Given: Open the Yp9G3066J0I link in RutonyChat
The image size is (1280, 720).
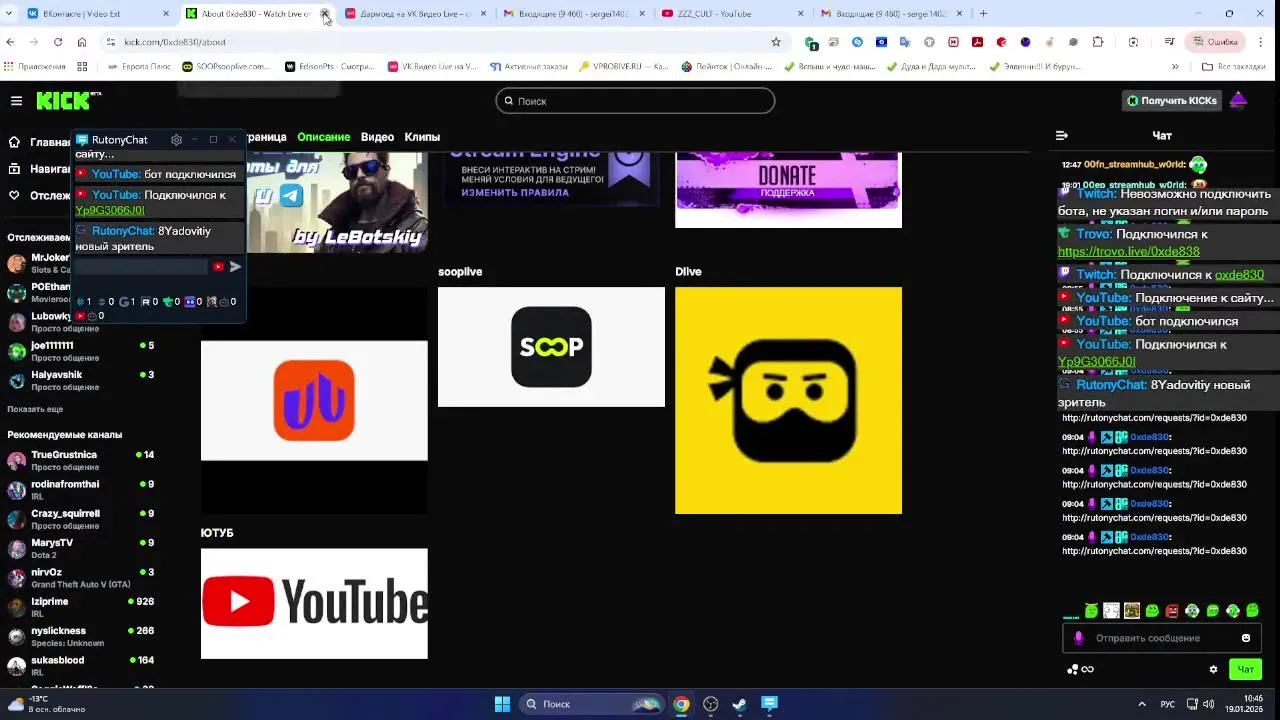Looking at the screenshot, I should click(x=110, y=211).
